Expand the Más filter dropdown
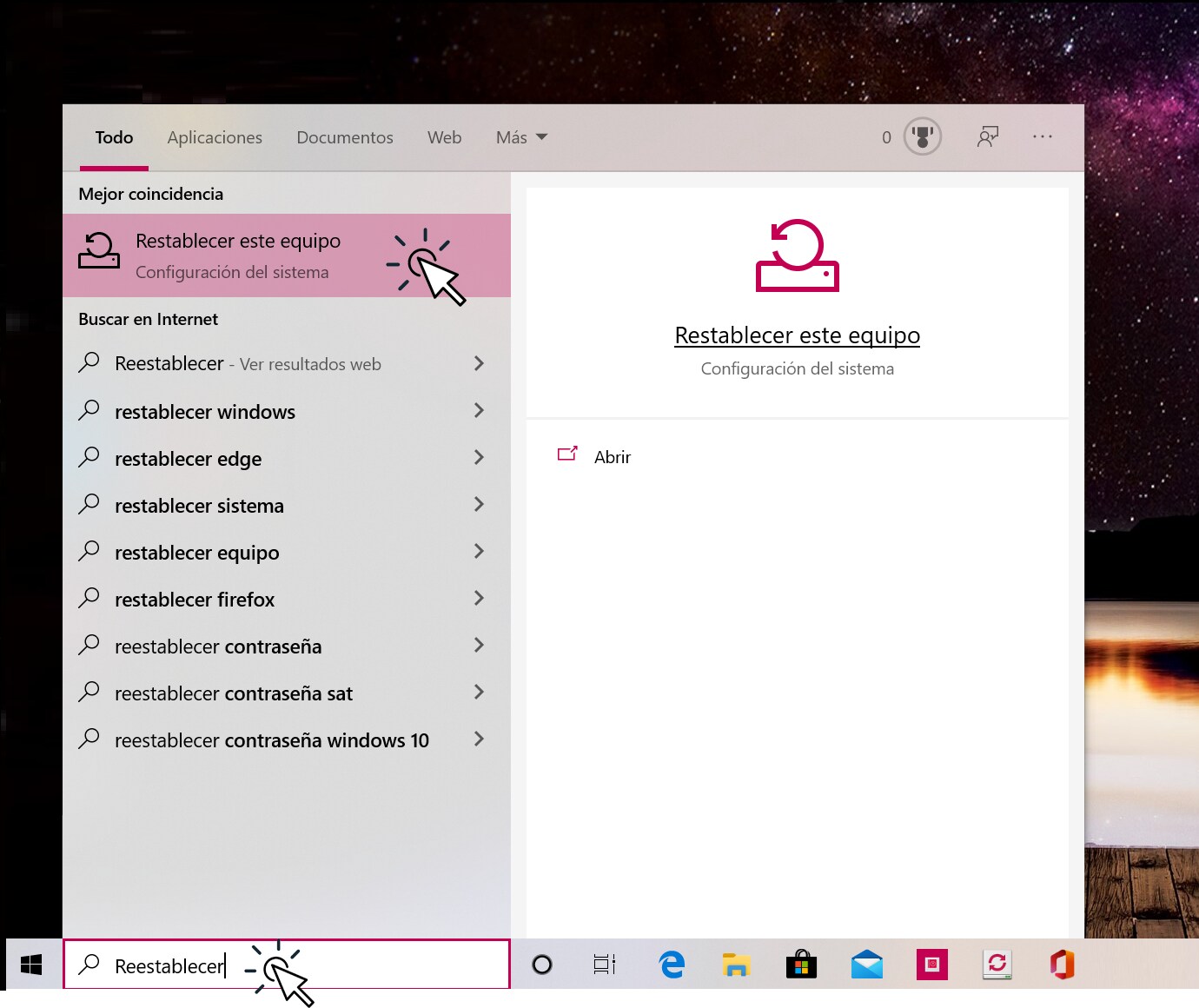Screen dimensions: 1199x1008 click(520, 137)
